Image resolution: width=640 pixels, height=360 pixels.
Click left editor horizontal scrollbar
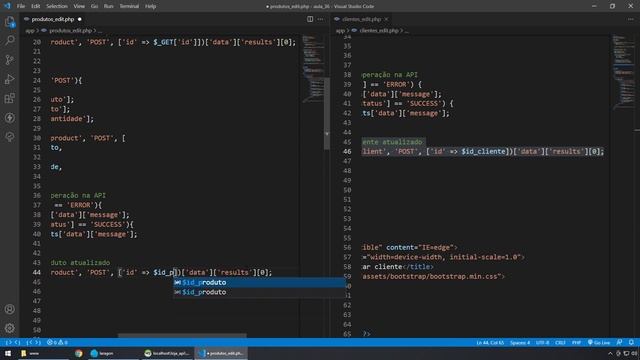182,336
